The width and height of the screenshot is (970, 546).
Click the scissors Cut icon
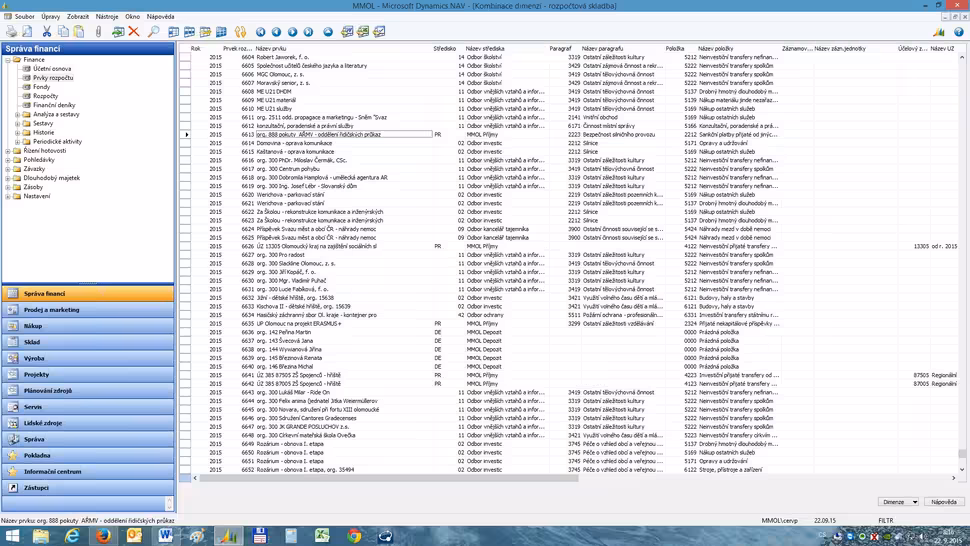[x=46, y=32]
